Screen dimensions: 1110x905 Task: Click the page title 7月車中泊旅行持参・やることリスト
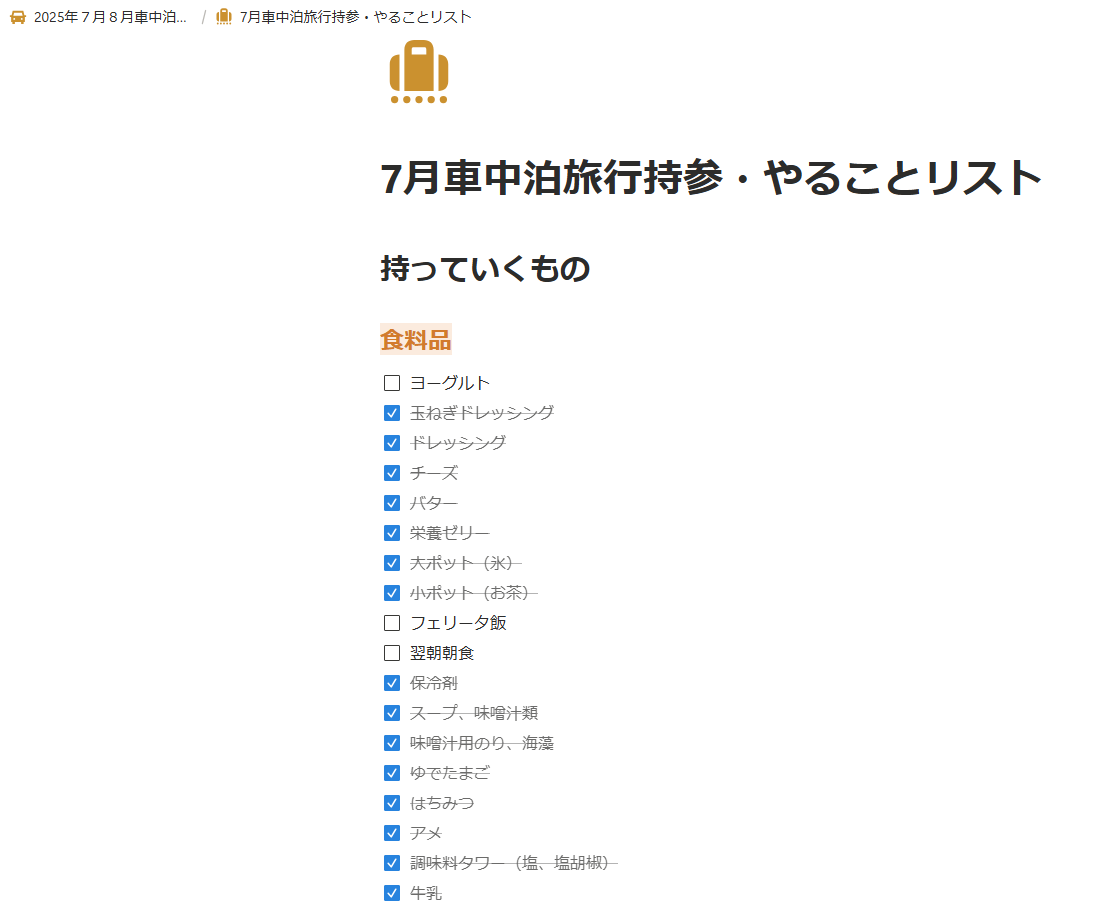(x=711, y=178)
